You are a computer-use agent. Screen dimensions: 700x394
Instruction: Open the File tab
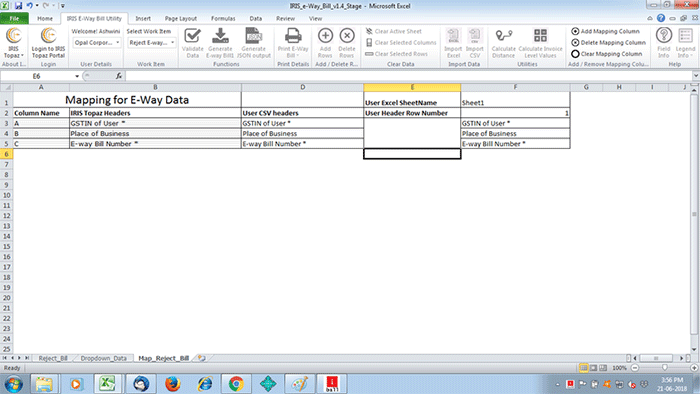coord(14,18)
